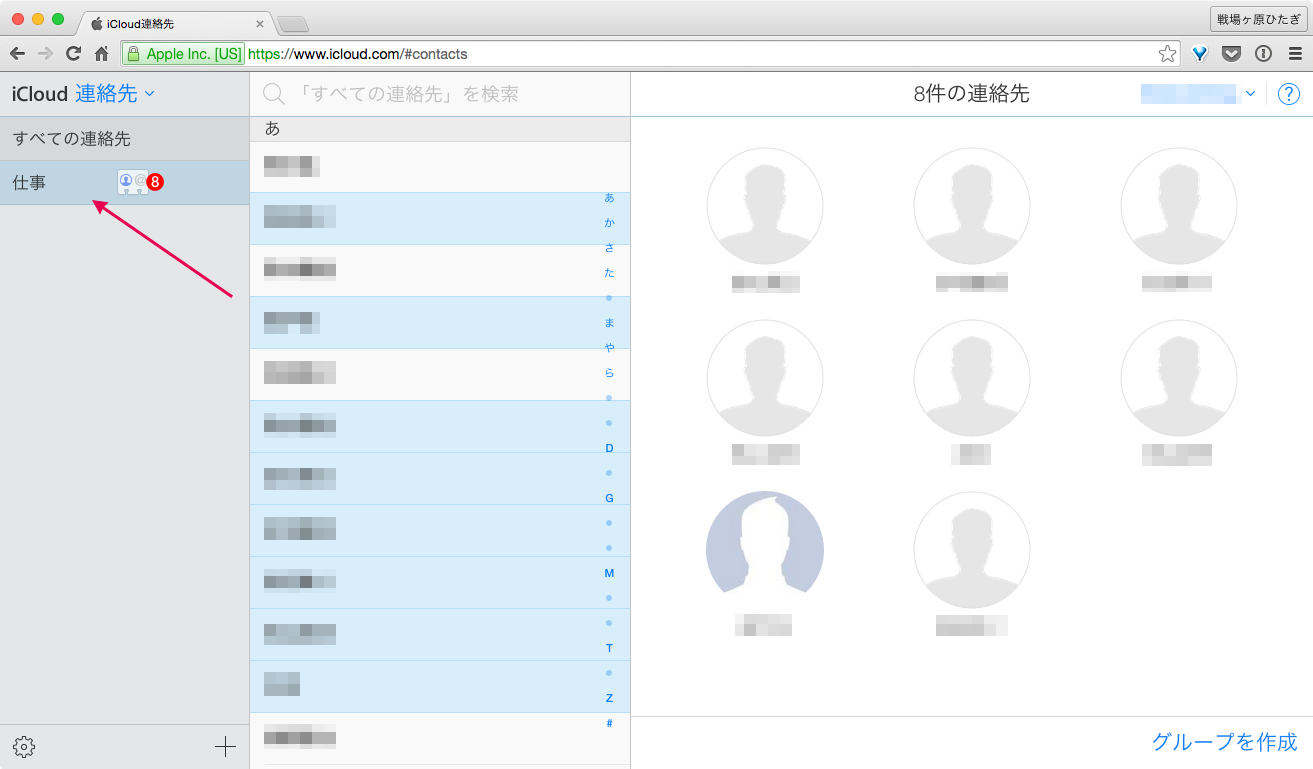Click the circular 1Password extension icon

tap(1264, 54)
